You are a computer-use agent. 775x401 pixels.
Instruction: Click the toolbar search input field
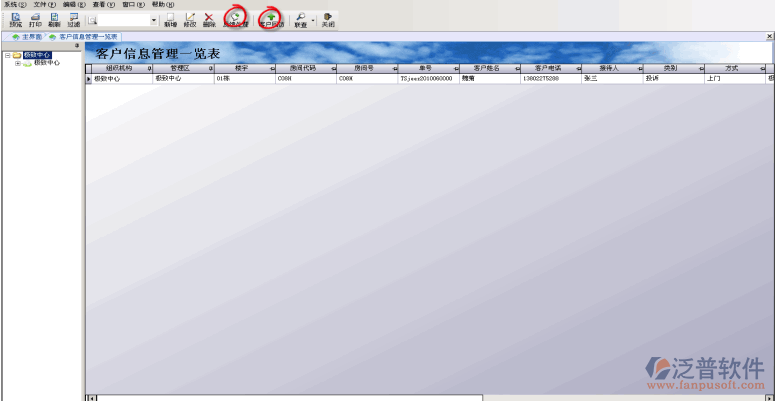[x=123, y=20]
